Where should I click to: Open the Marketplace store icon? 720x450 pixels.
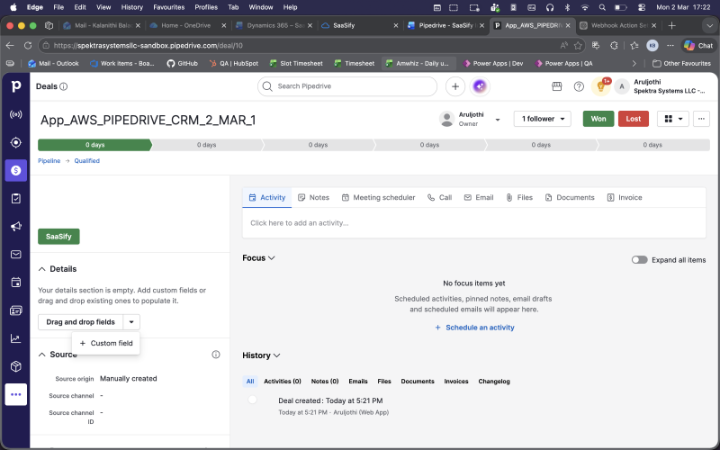tap(557, 86)
